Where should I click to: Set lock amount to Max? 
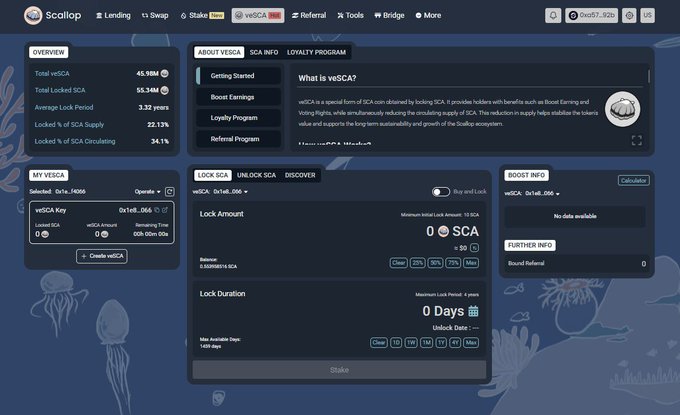[471, 263]
